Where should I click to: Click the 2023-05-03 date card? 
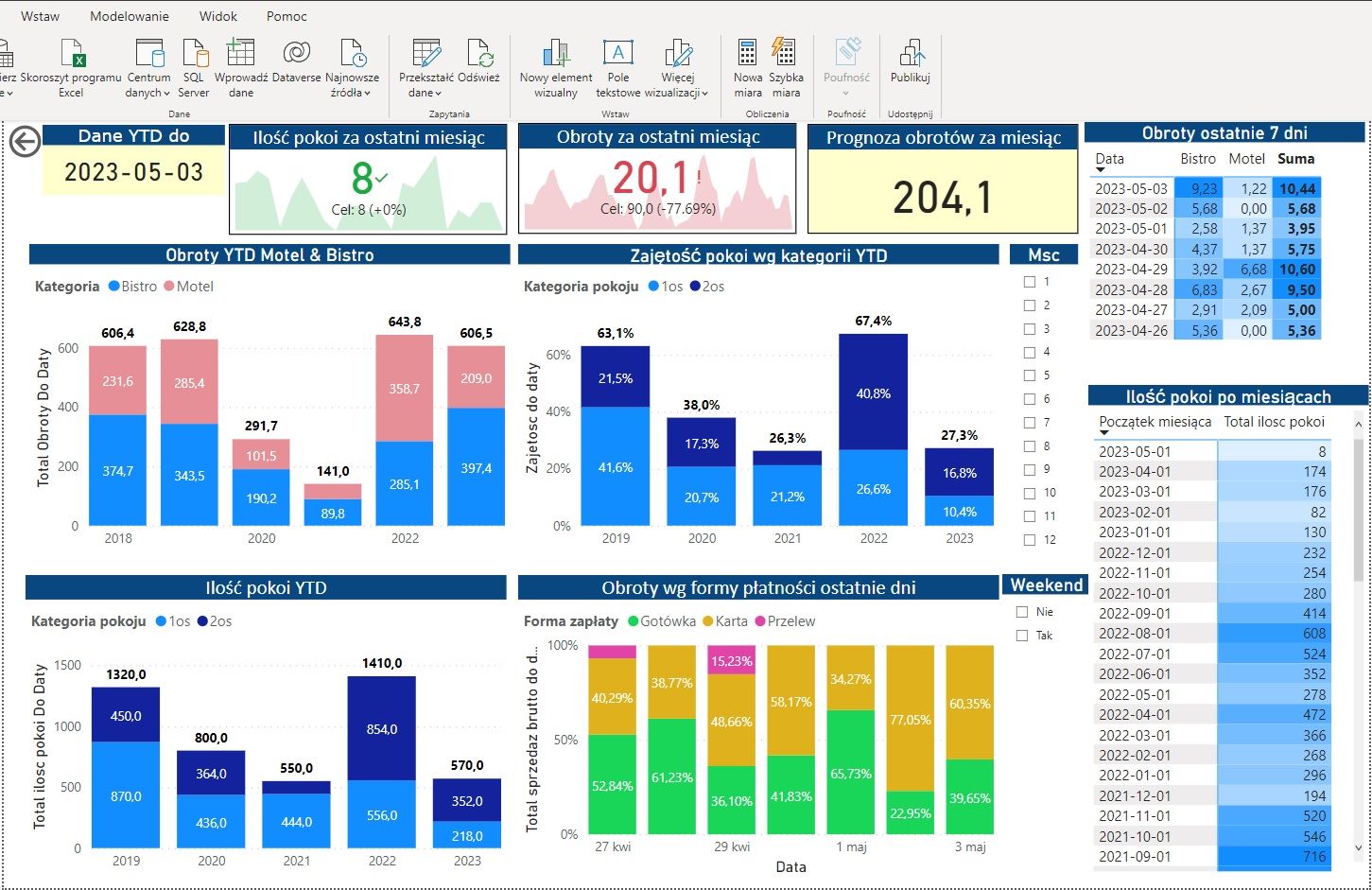click(133, 172)
